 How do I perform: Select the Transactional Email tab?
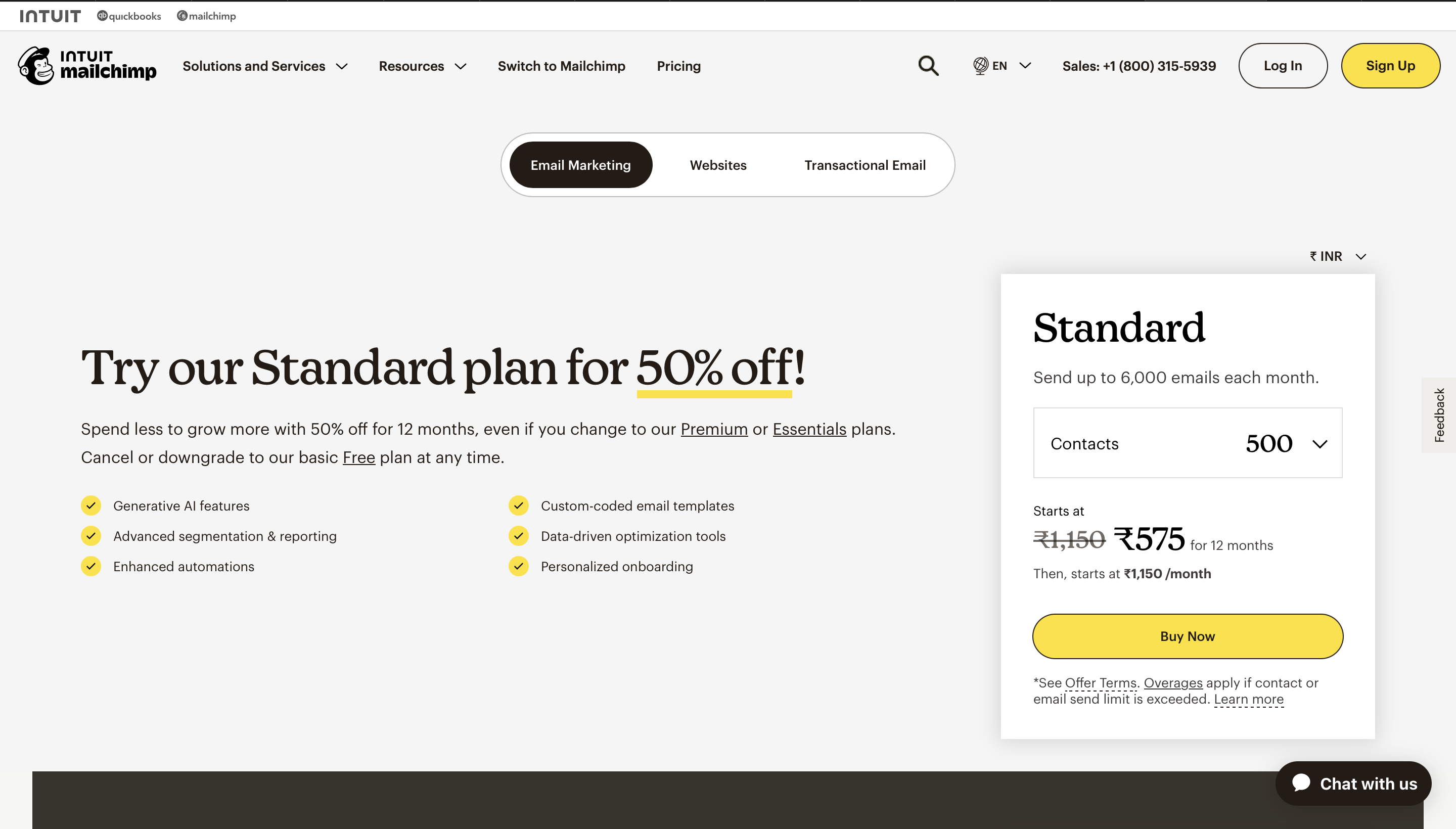864,165
